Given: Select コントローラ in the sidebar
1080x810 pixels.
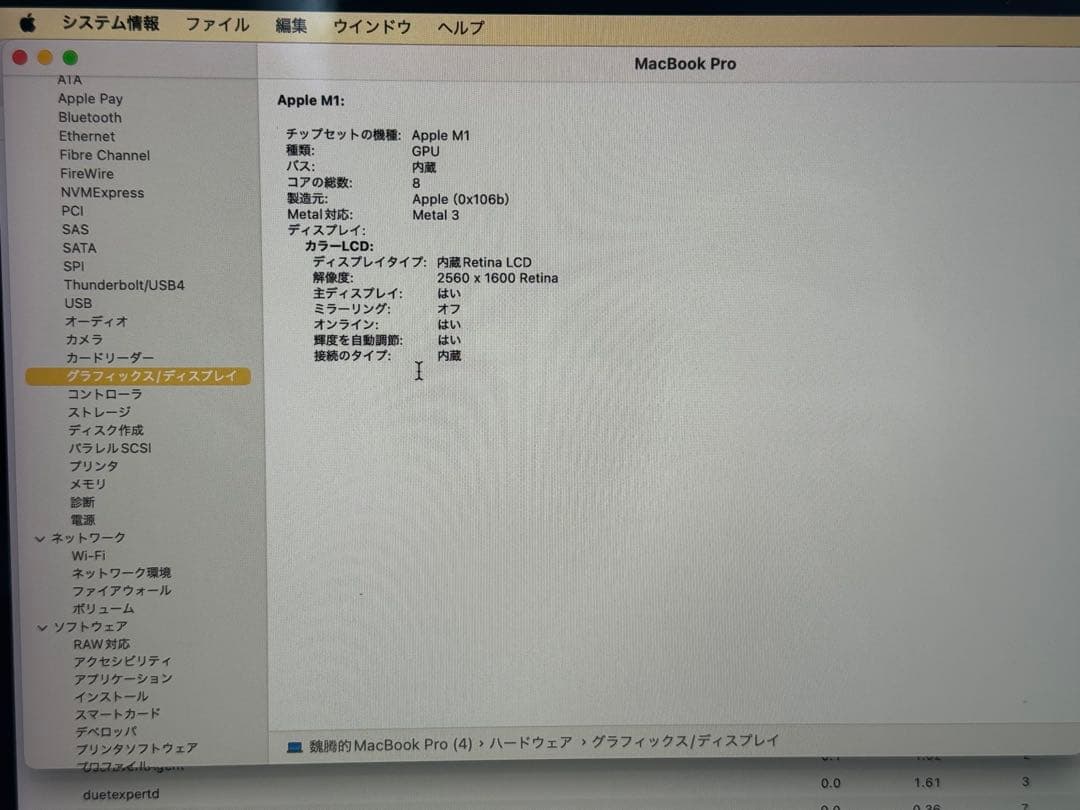Looking at the screenshot, I should pos(105,394).
